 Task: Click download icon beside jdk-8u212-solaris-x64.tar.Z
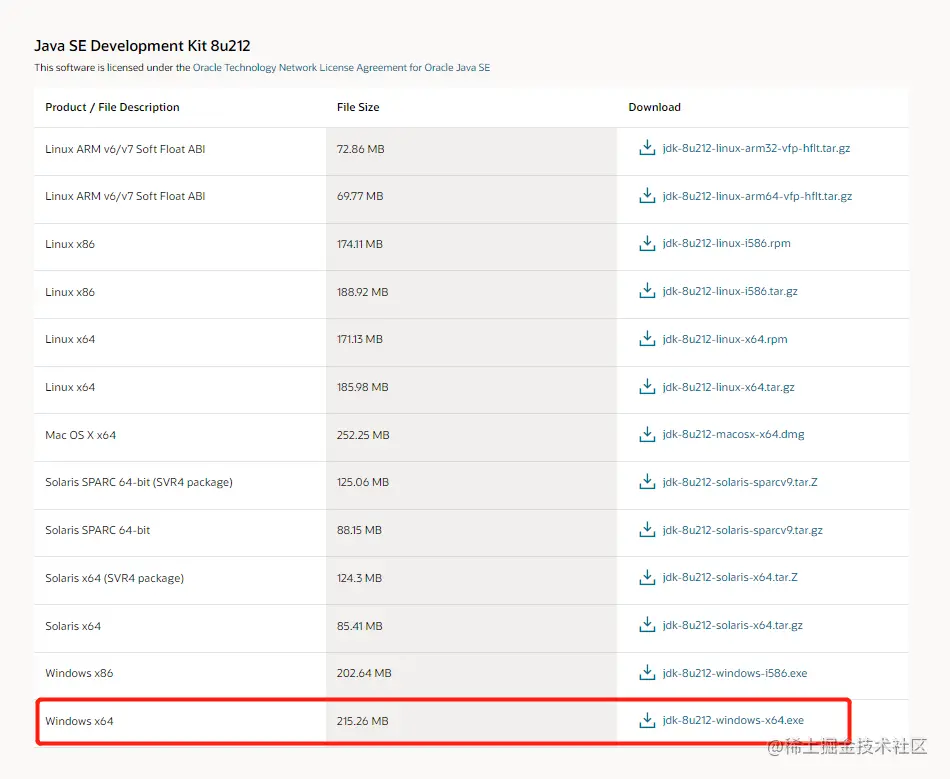(x=647, y=577)
